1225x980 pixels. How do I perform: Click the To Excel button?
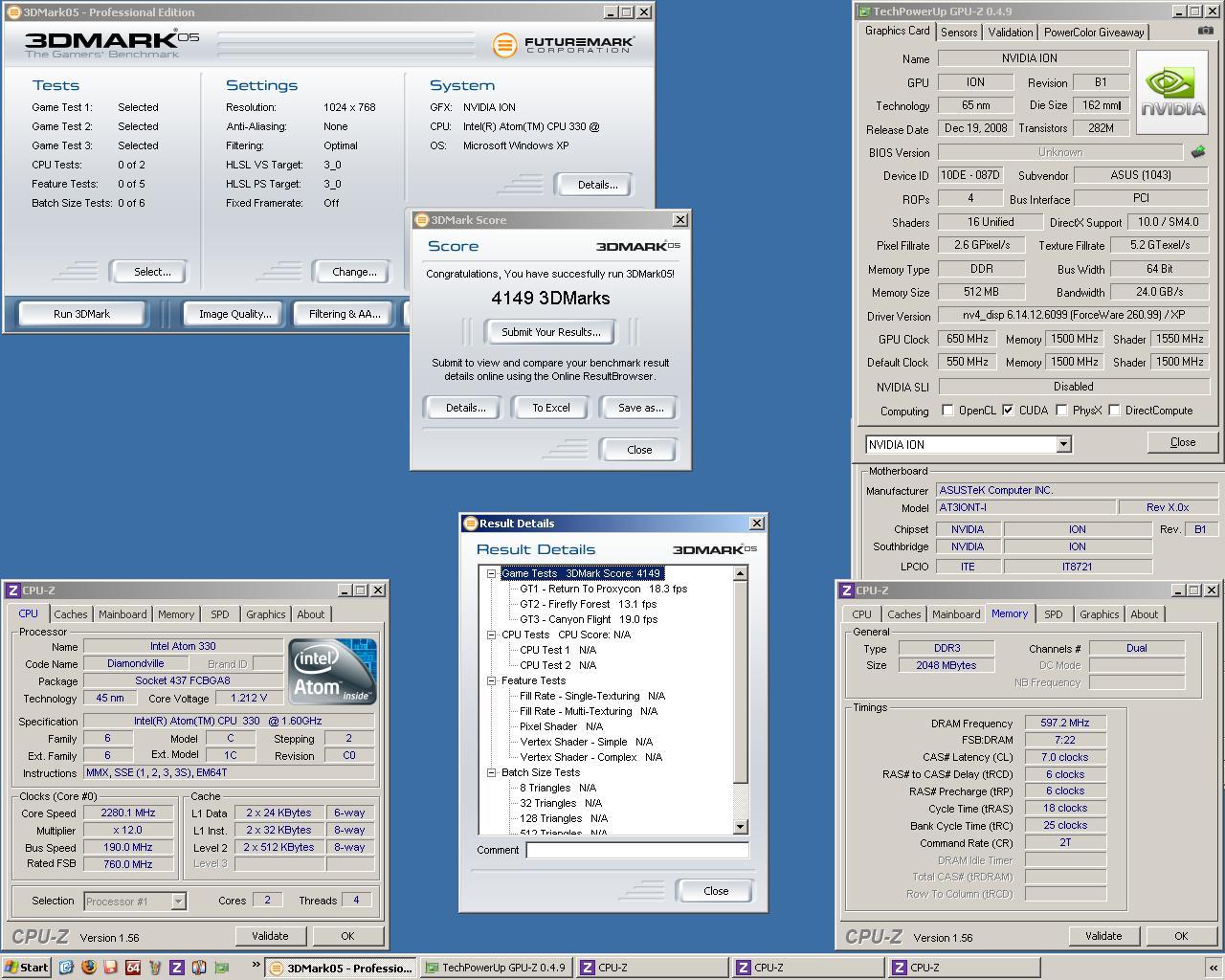[x=551, y=408]
